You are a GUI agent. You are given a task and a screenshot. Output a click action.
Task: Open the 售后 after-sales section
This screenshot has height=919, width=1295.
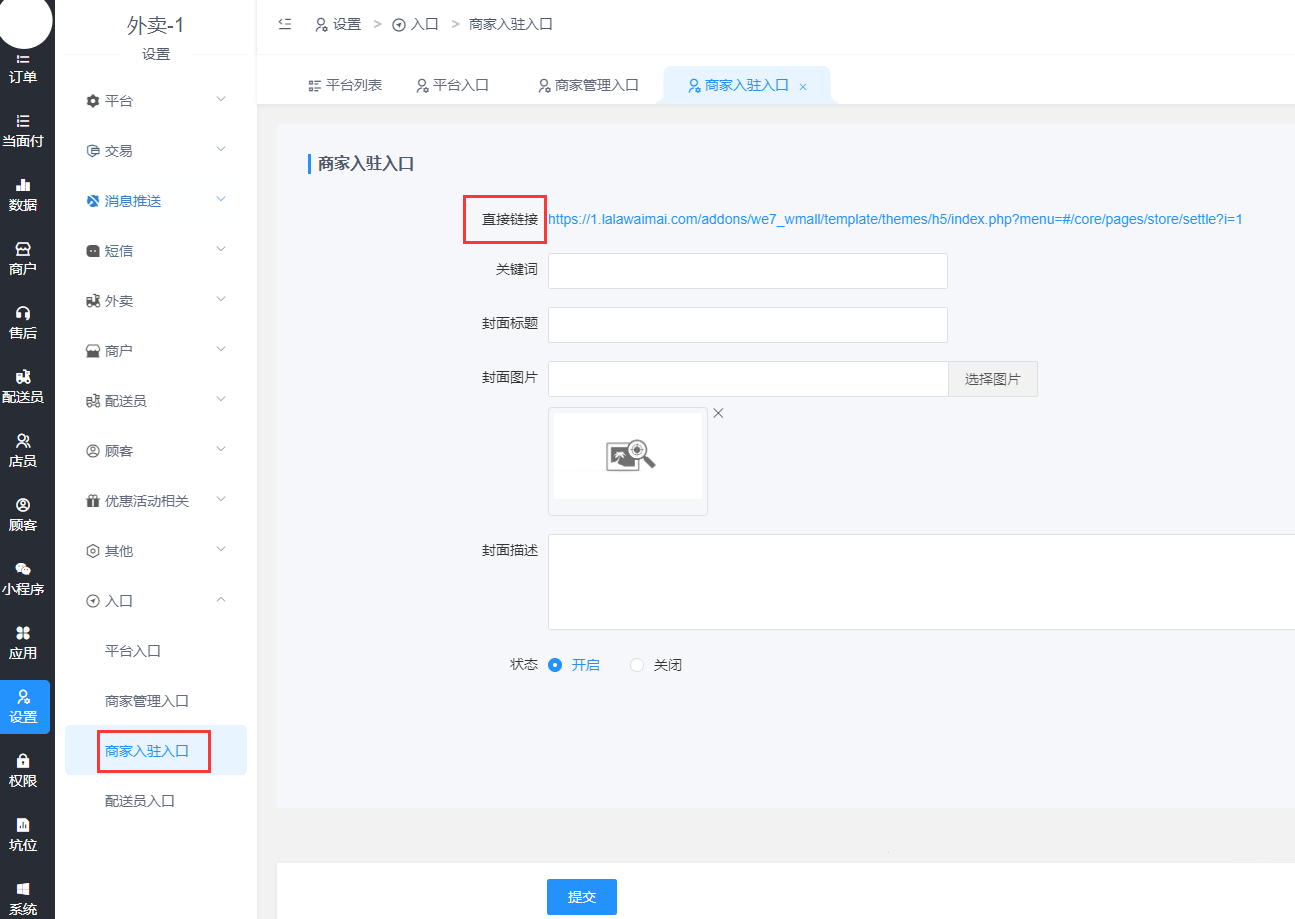click(x=23, y=323)
